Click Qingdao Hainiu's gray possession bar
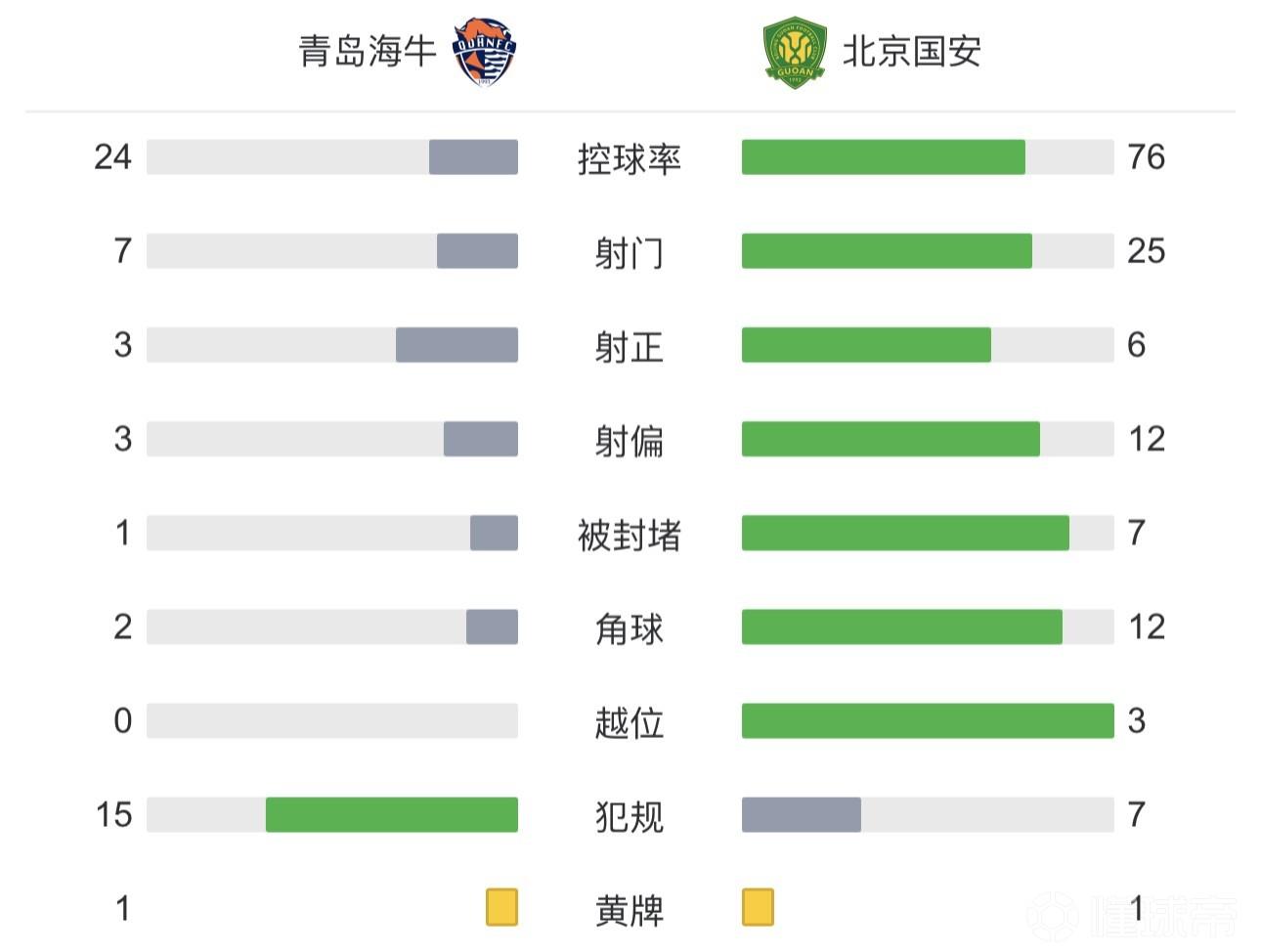 pos(473,157)
